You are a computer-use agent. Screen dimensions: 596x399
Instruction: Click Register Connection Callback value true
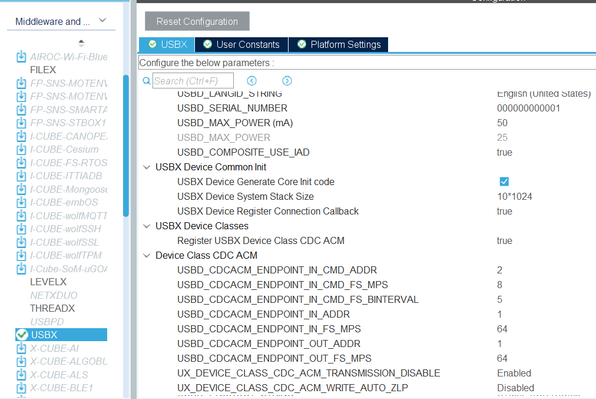(x=504, y=211)
